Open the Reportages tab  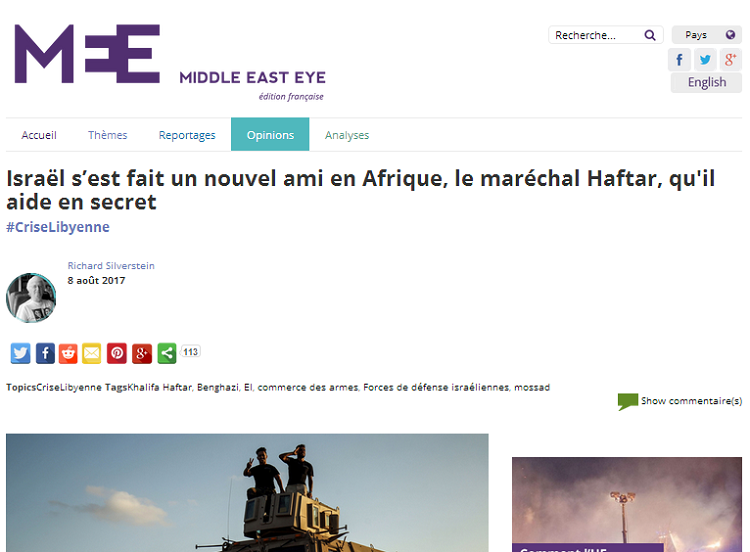pos(187,135)
